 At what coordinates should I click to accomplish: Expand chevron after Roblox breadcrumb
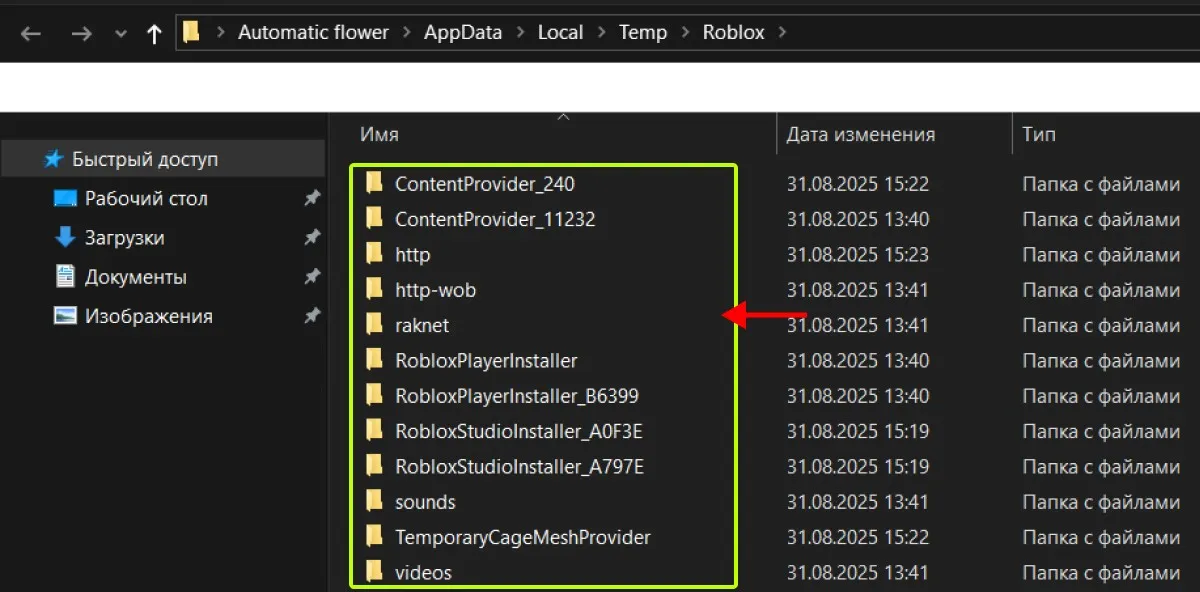[782, 33]
